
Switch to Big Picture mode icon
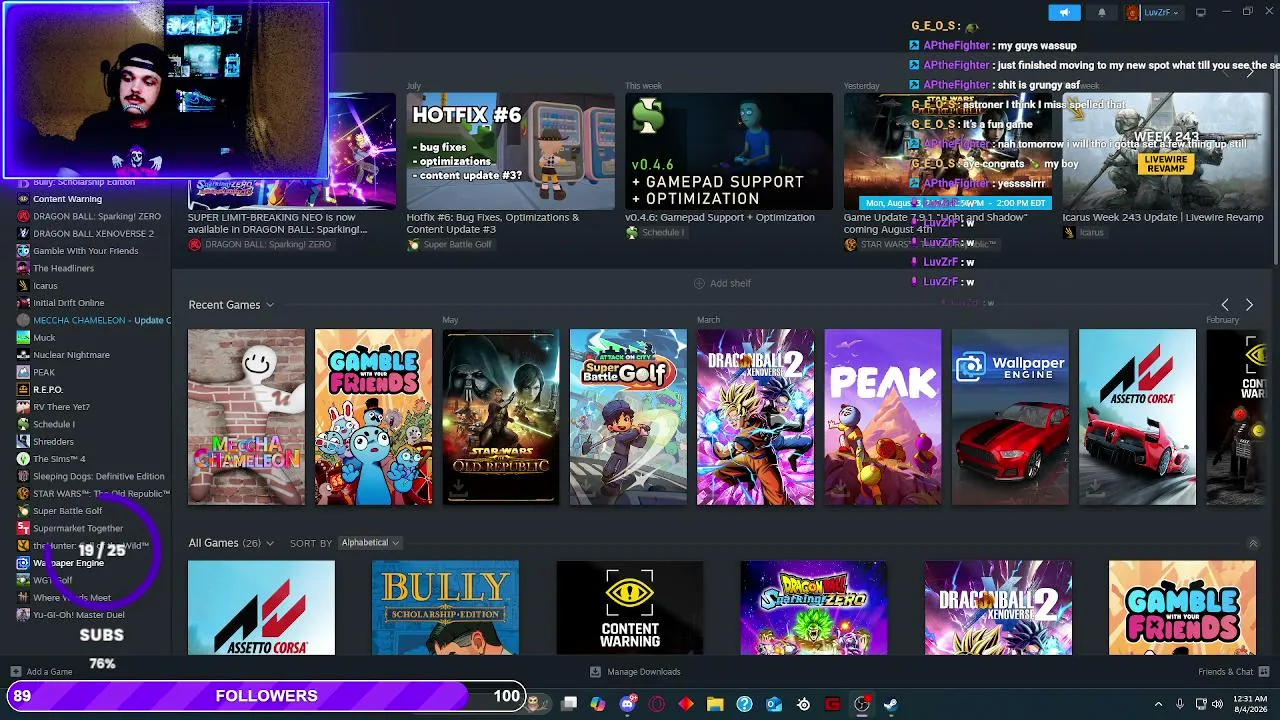pos(1201,12)
